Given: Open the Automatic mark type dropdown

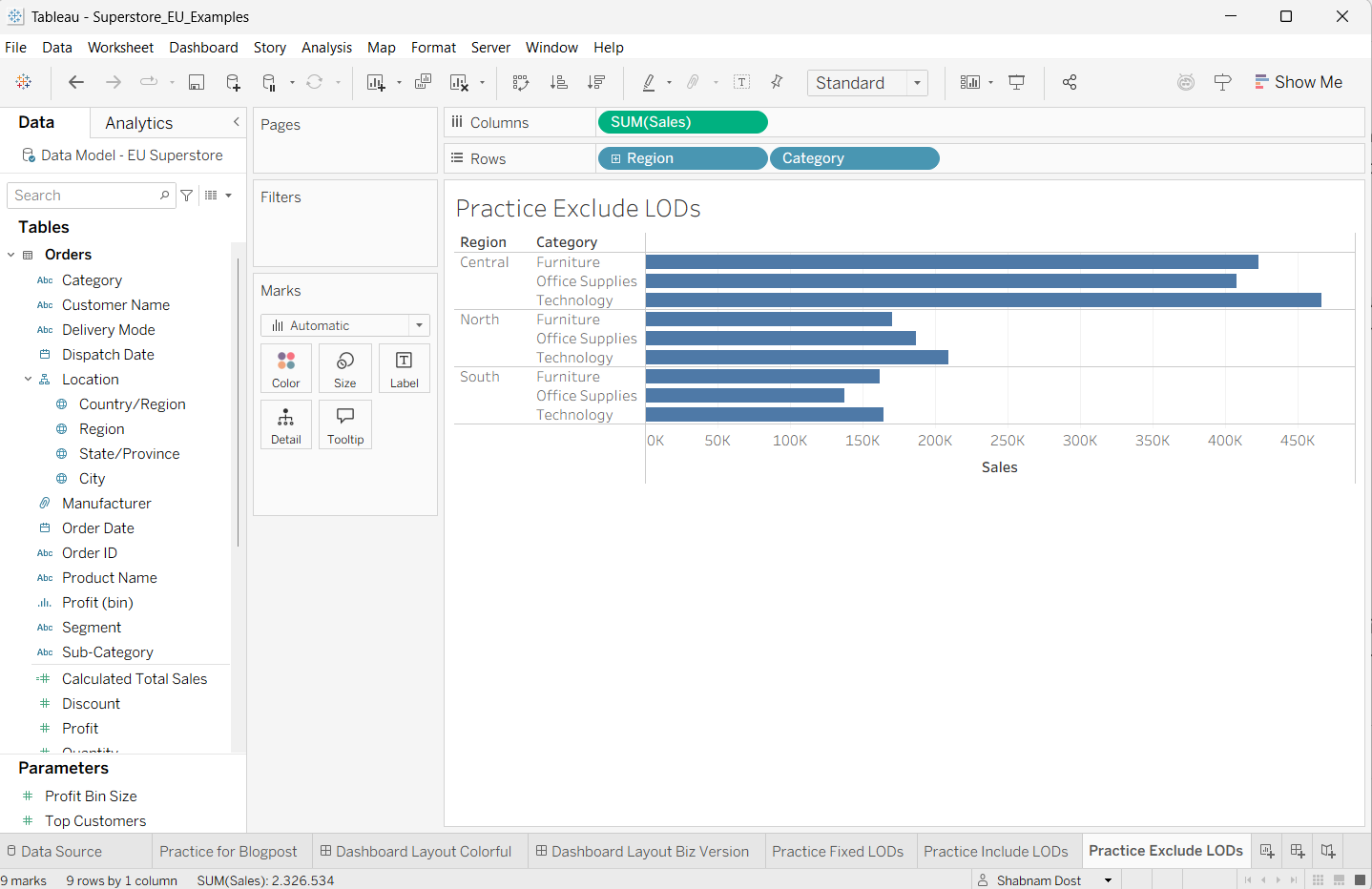Looking at the screenshot, I should [344, 325].
